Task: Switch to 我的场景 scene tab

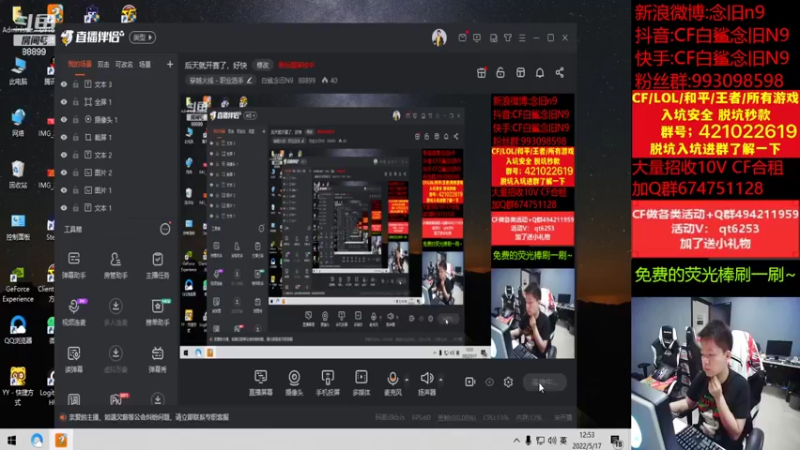Action: click(80, 64)
